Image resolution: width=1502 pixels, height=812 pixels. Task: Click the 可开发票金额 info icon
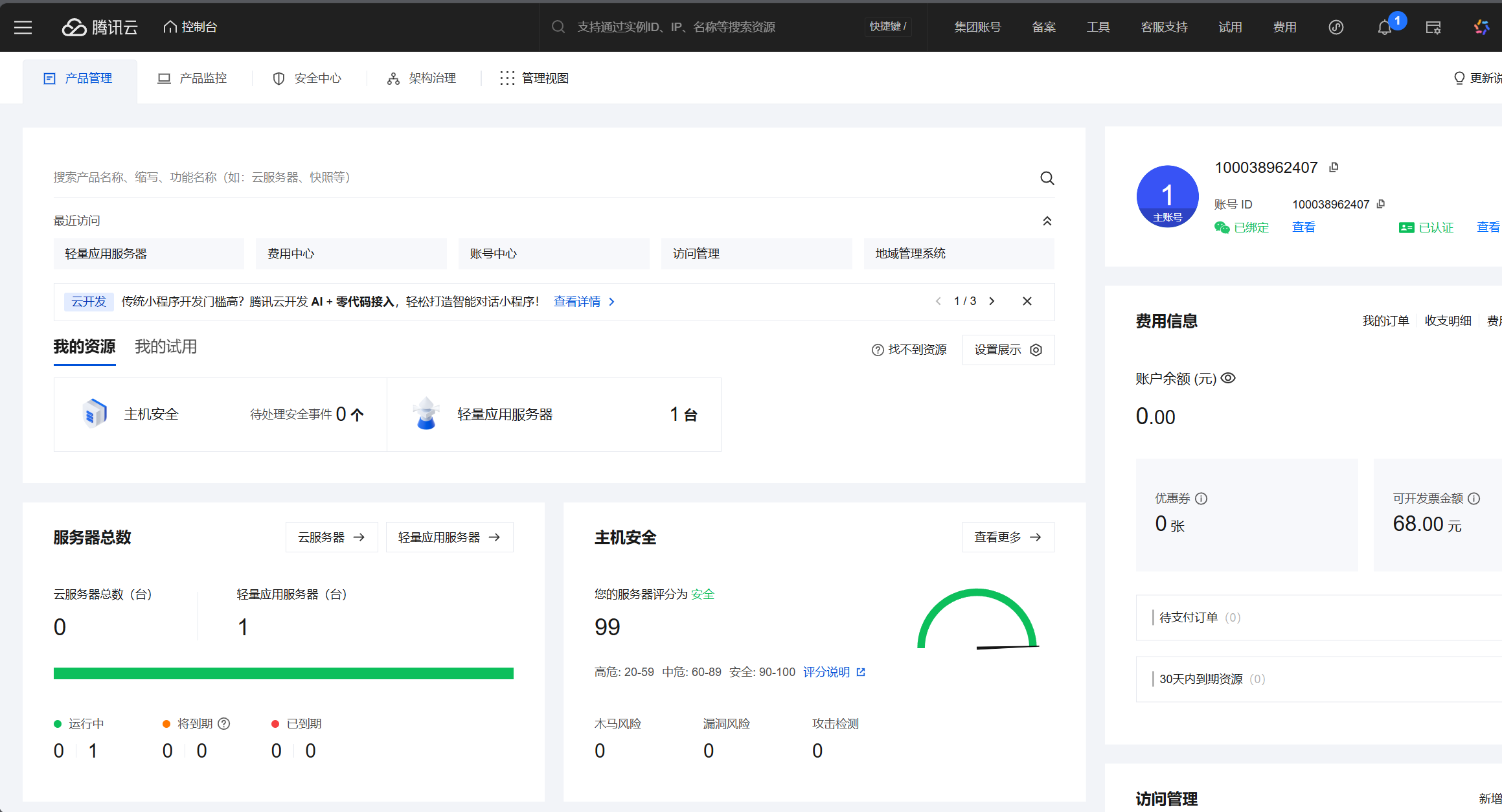1474,499
